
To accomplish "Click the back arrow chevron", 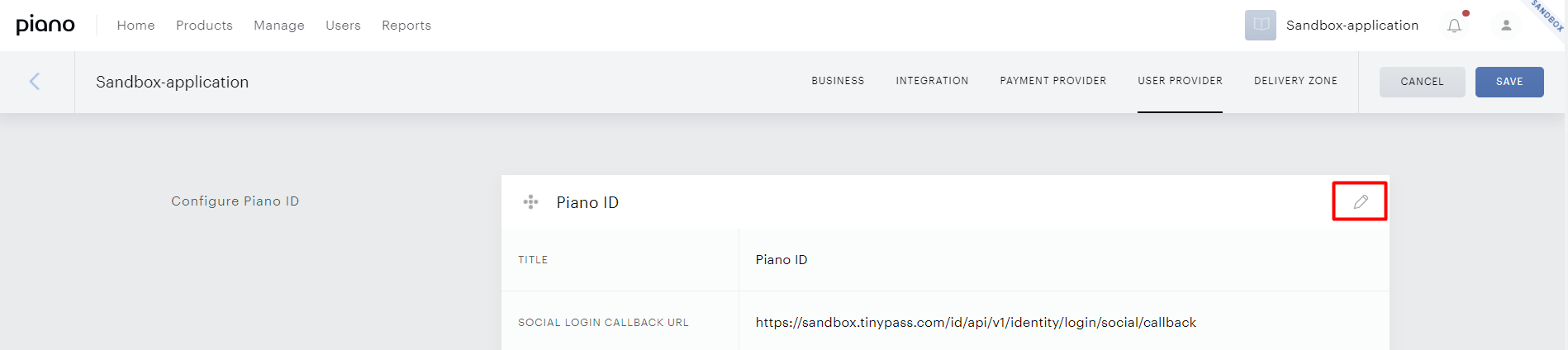I will click(x=35, y=81).
